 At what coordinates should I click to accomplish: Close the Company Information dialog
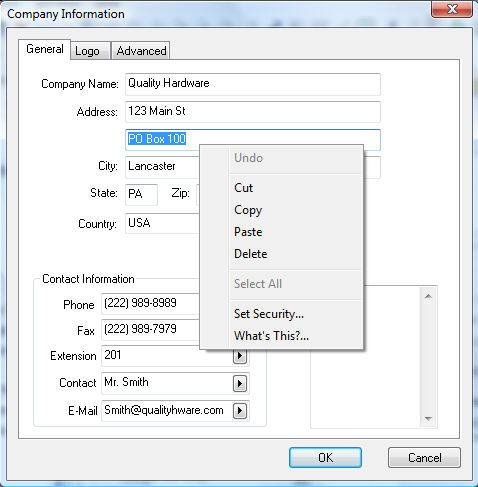[x=452, y=9]
